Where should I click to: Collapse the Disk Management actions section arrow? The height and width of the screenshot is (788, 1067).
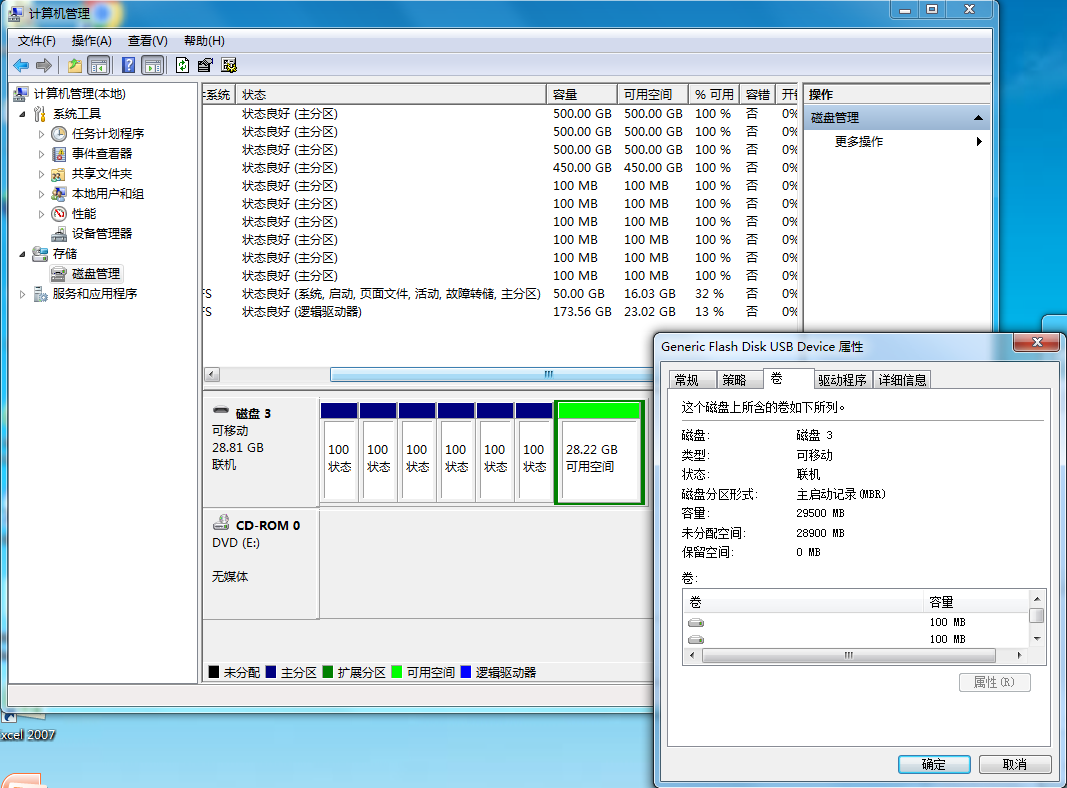click(x=978, y=118)
